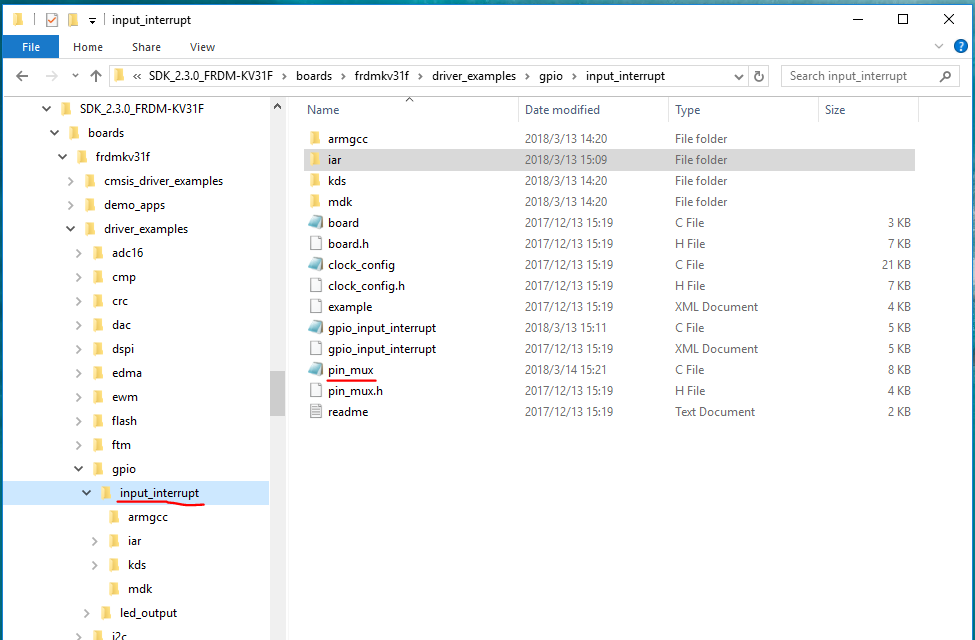Expand the demo_apps tree node
975x640 pixels.
click(71, 205)
